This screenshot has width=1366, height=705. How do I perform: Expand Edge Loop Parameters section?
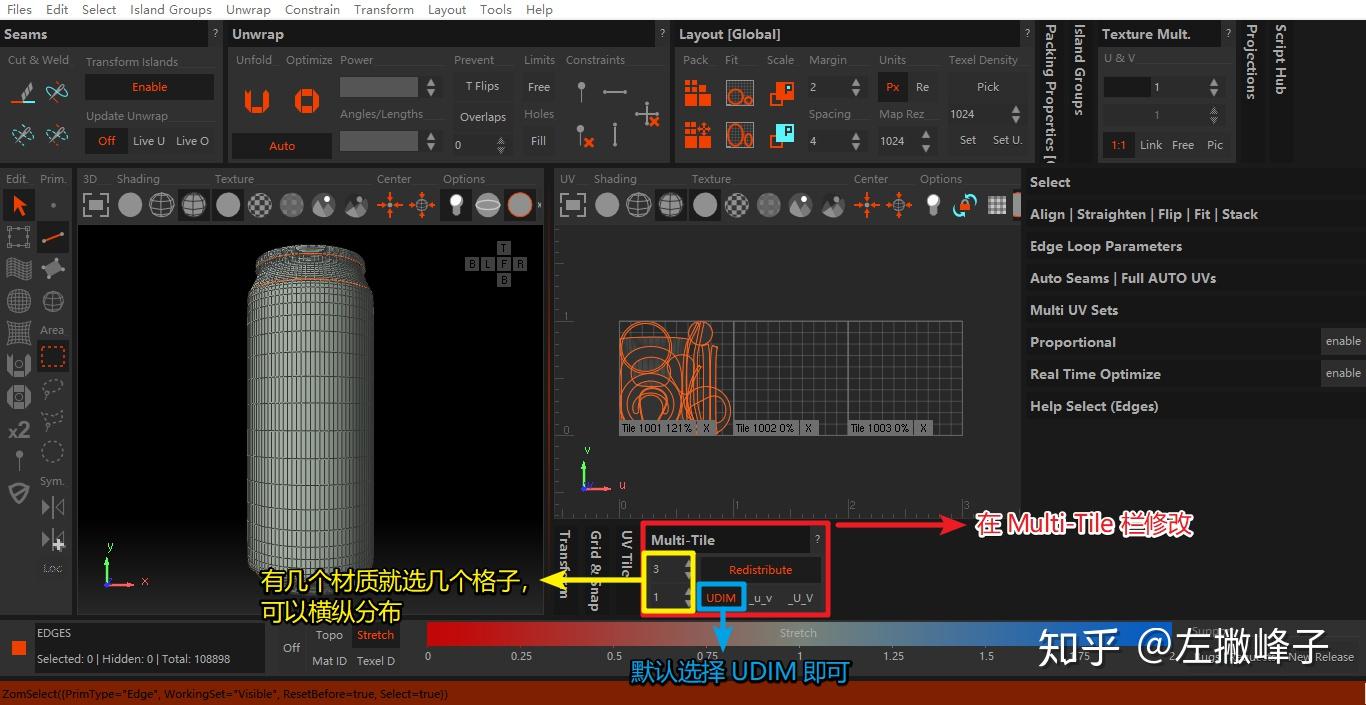(x=1106, y=246)
